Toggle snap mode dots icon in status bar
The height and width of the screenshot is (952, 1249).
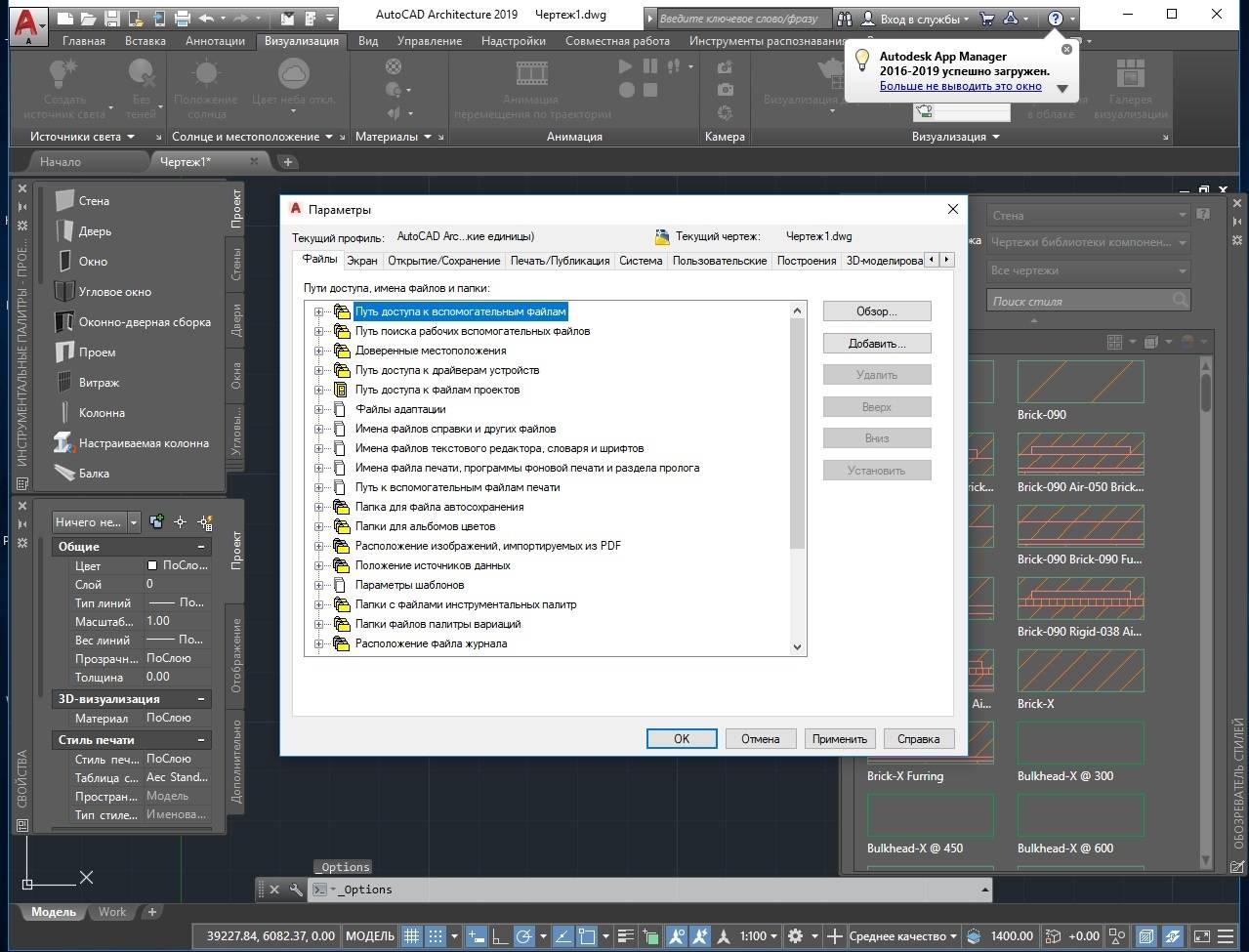point(436,935)
